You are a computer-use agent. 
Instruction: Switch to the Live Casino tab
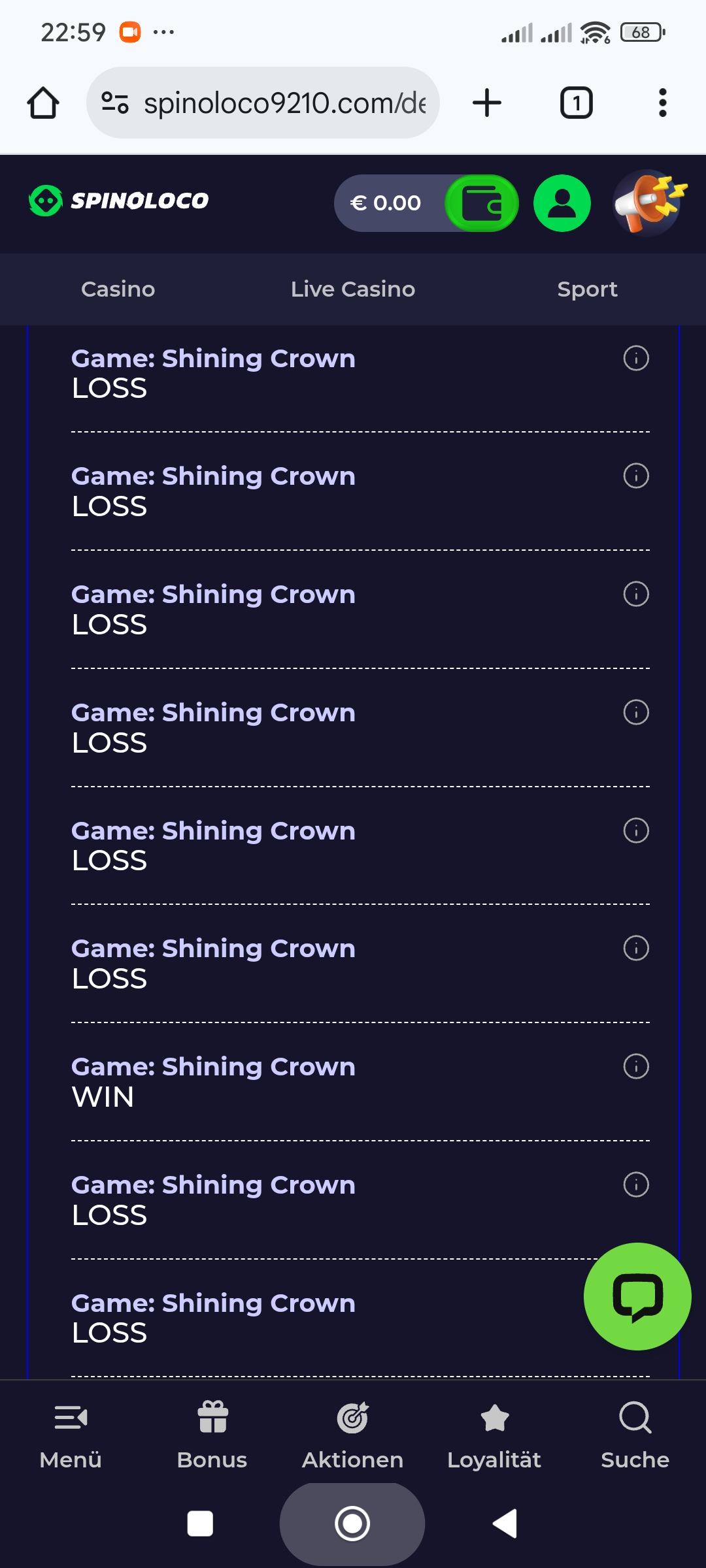(353, 289)
